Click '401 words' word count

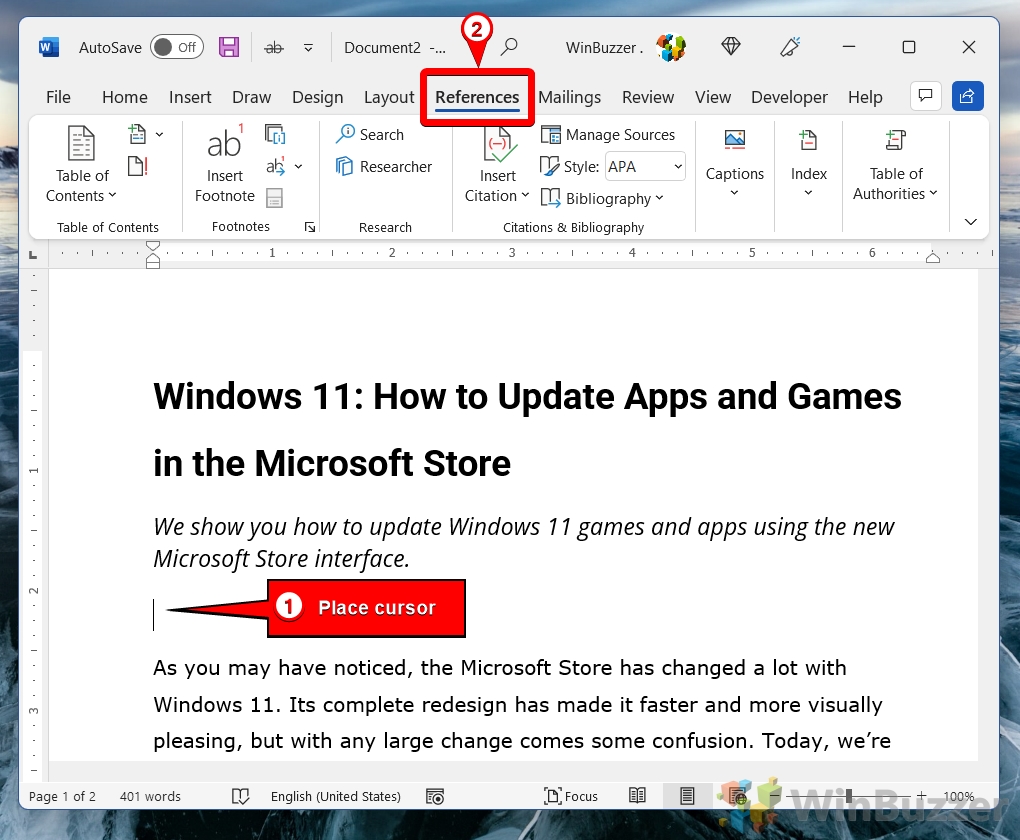150,796
